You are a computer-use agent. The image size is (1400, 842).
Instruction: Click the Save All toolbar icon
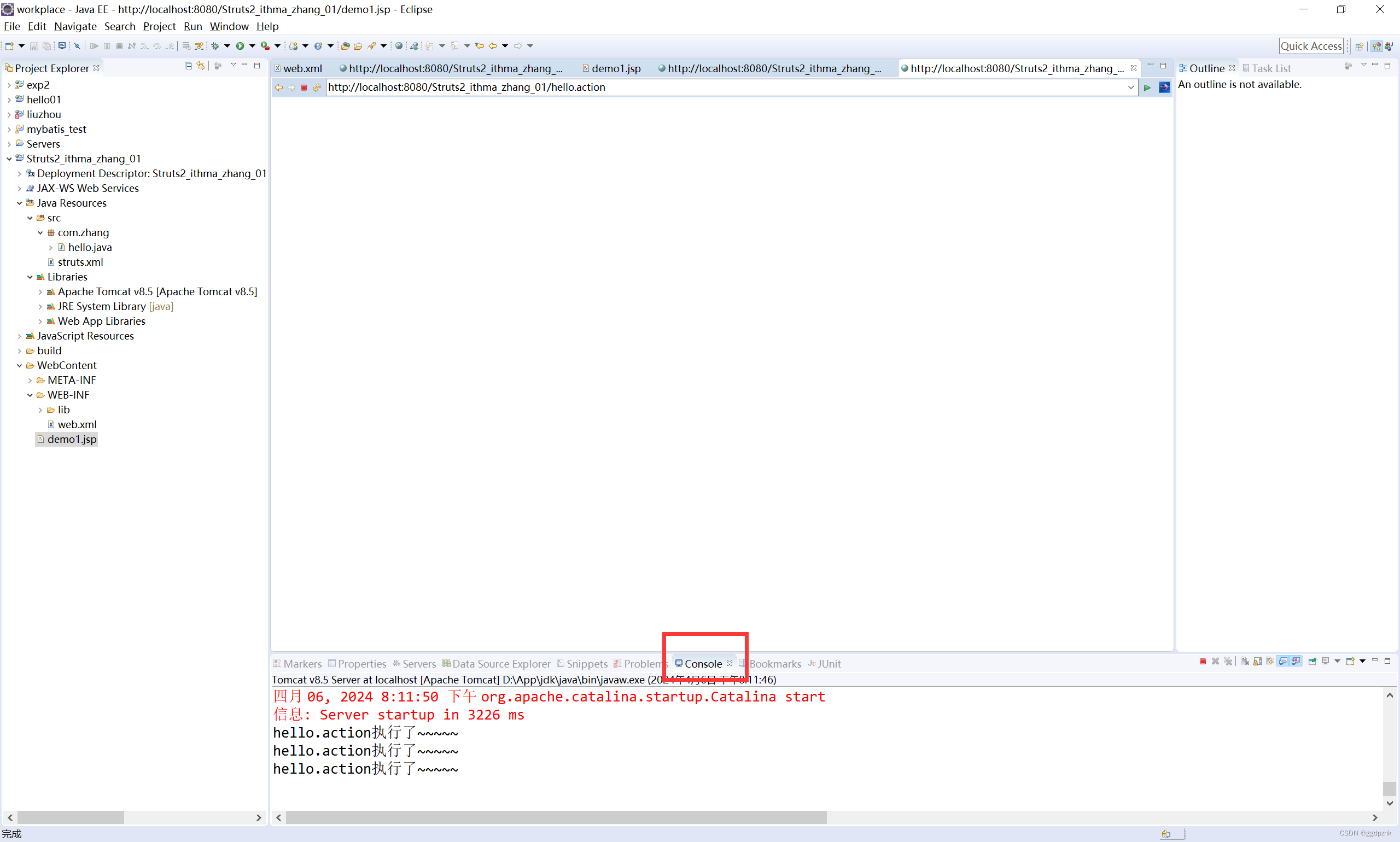[46, 46]
